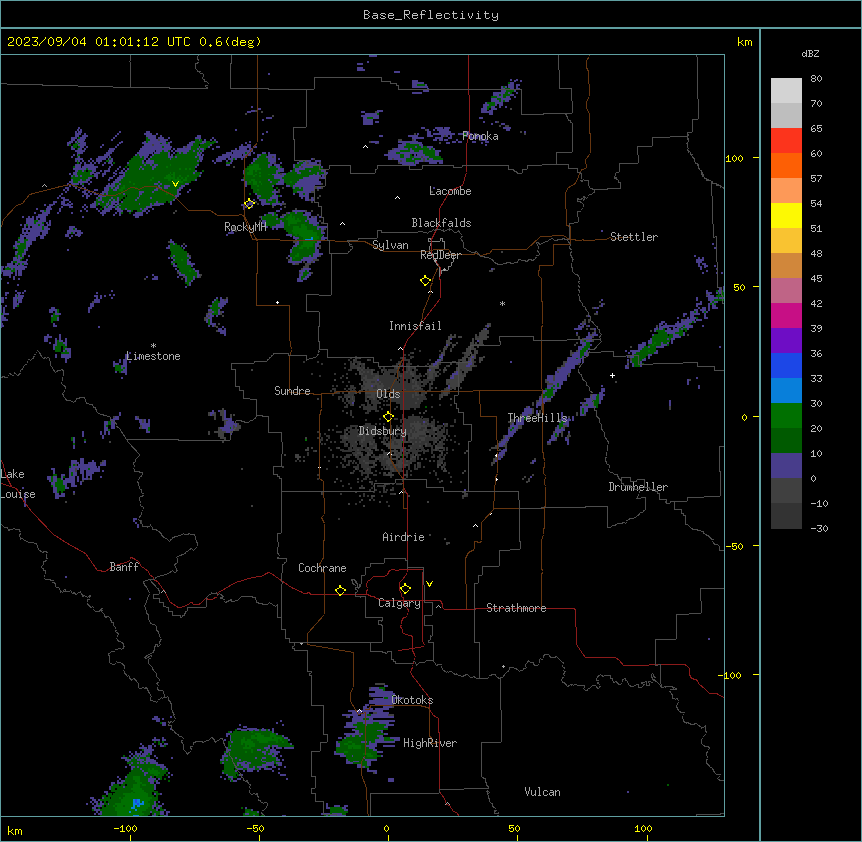Viewport: 862px width, 842px height.
Task: Click the km unit label at top right
Action: 745,42
